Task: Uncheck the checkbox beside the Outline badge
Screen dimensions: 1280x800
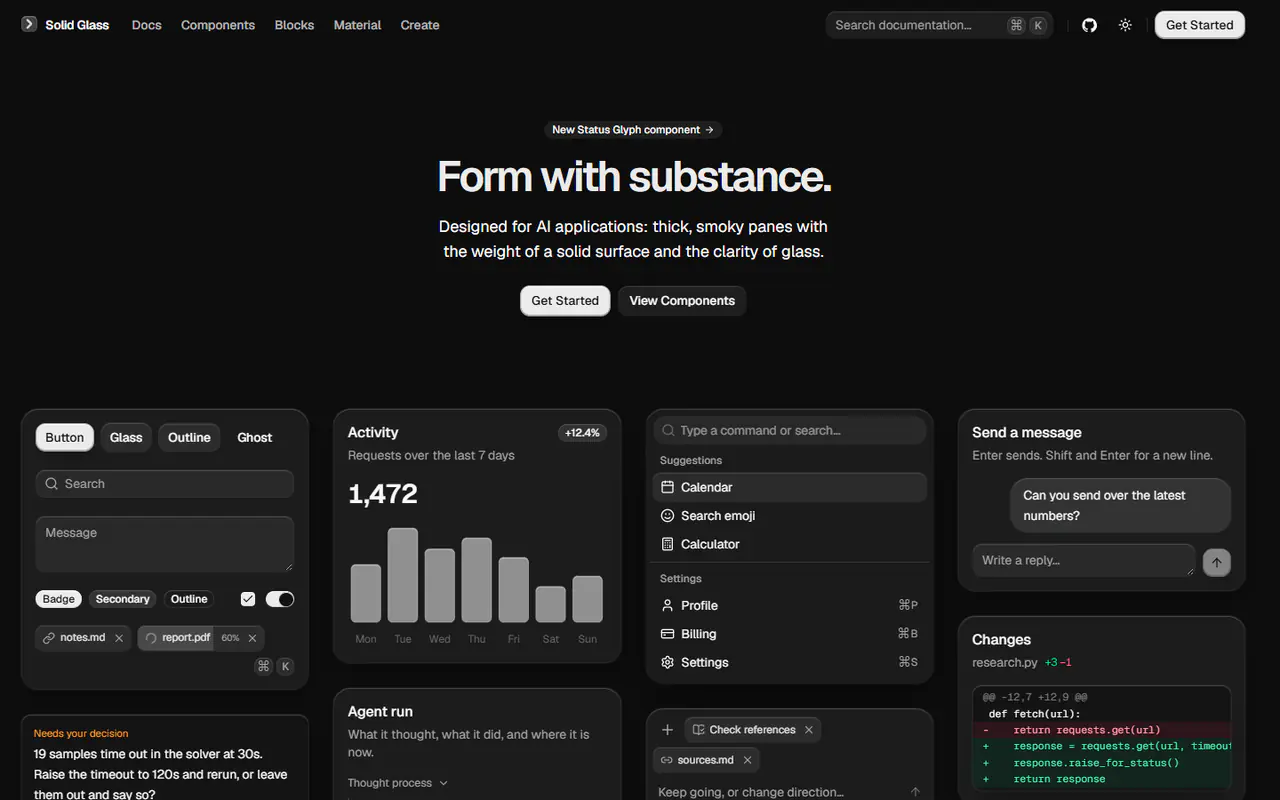Action: coord(248,599)
